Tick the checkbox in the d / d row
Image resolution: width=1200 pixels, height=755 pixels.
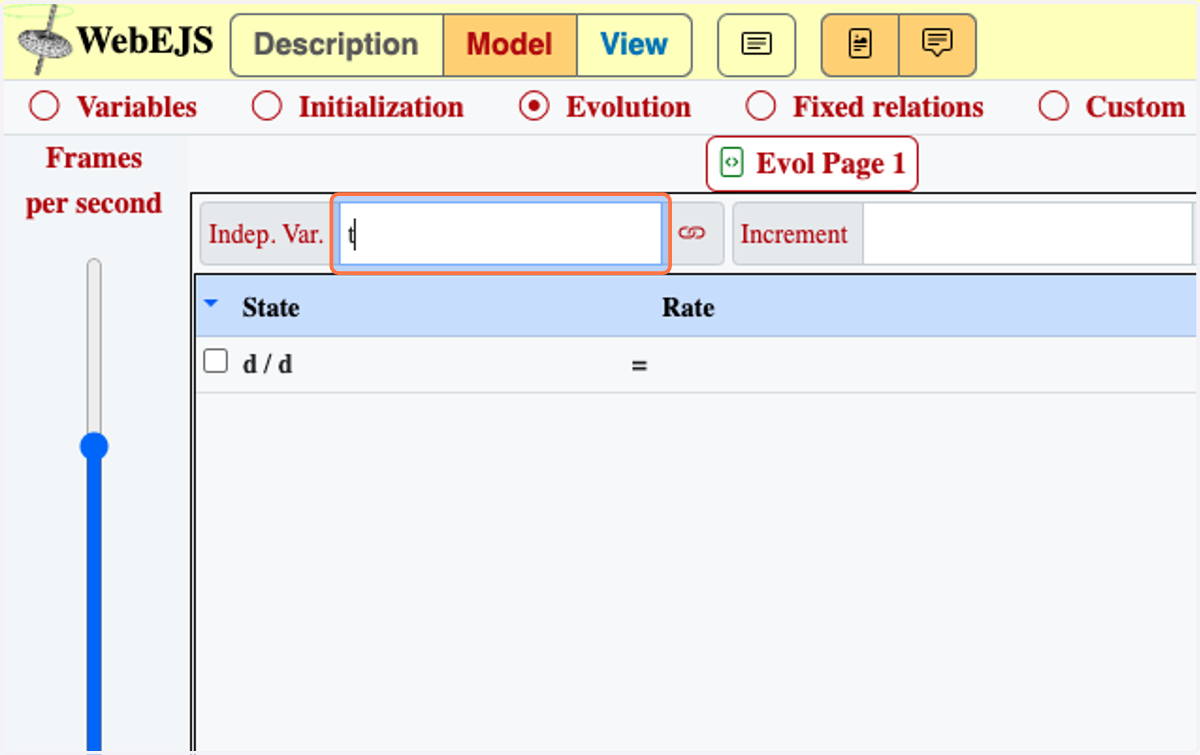216,361
